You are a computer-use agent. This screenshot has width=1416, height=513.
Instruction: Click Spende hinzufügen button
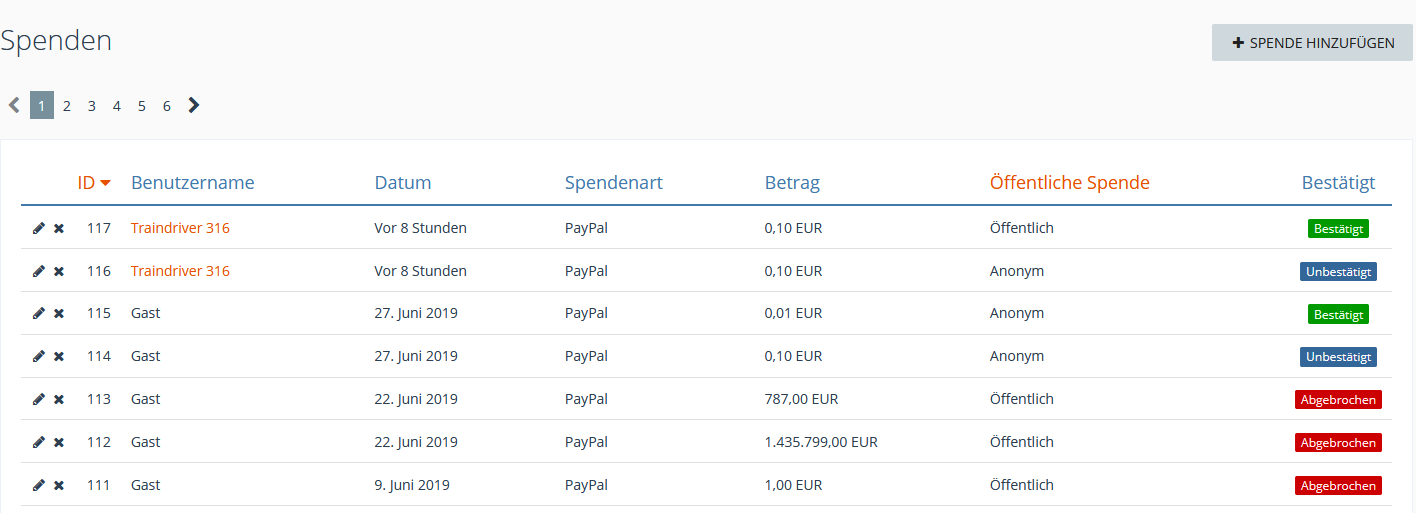point(1312,43)
